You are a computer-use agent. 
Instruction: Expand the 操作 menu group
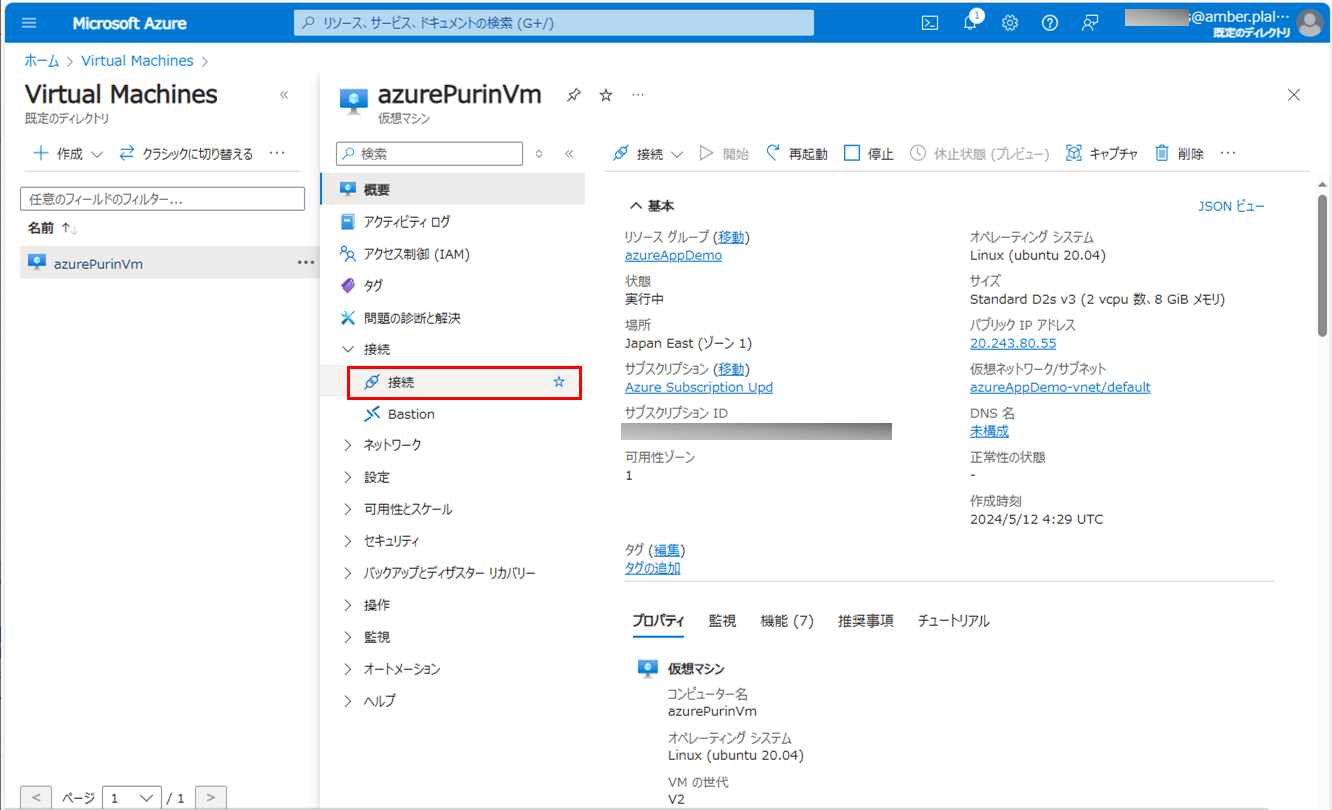(x=348, y=605)
